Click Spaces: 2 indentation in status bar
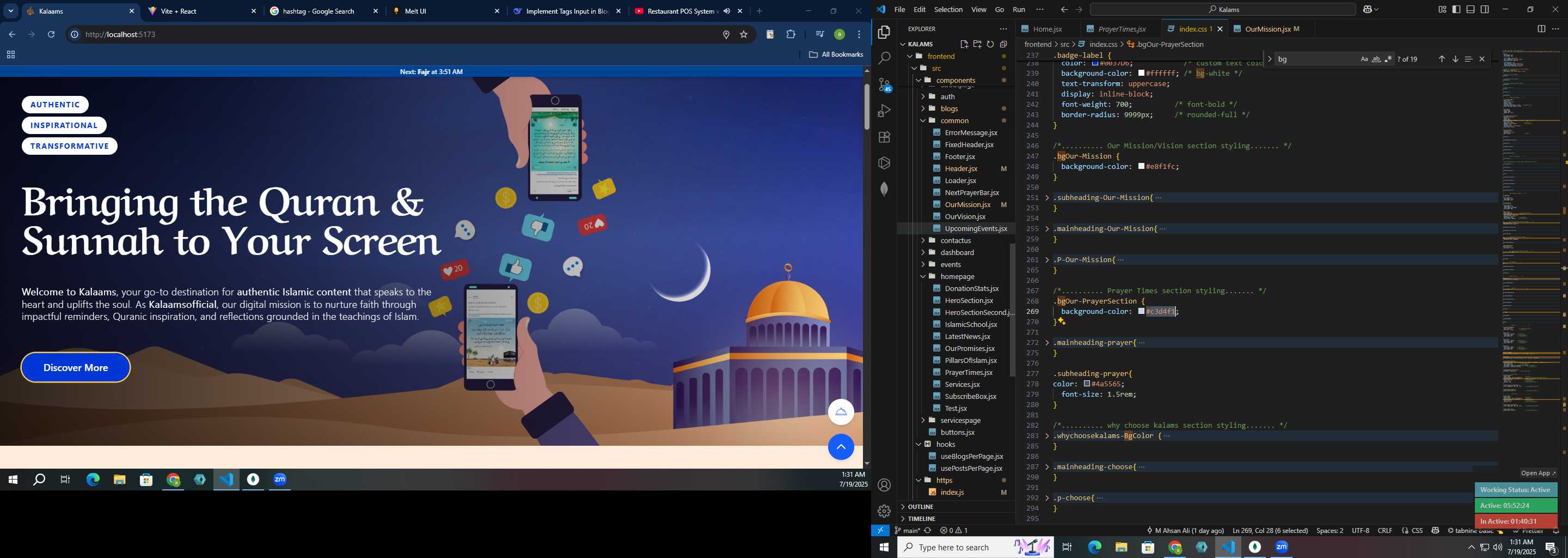This screenshot has width=1568, height=558. pyautogui.click(x=1330, y=531)
